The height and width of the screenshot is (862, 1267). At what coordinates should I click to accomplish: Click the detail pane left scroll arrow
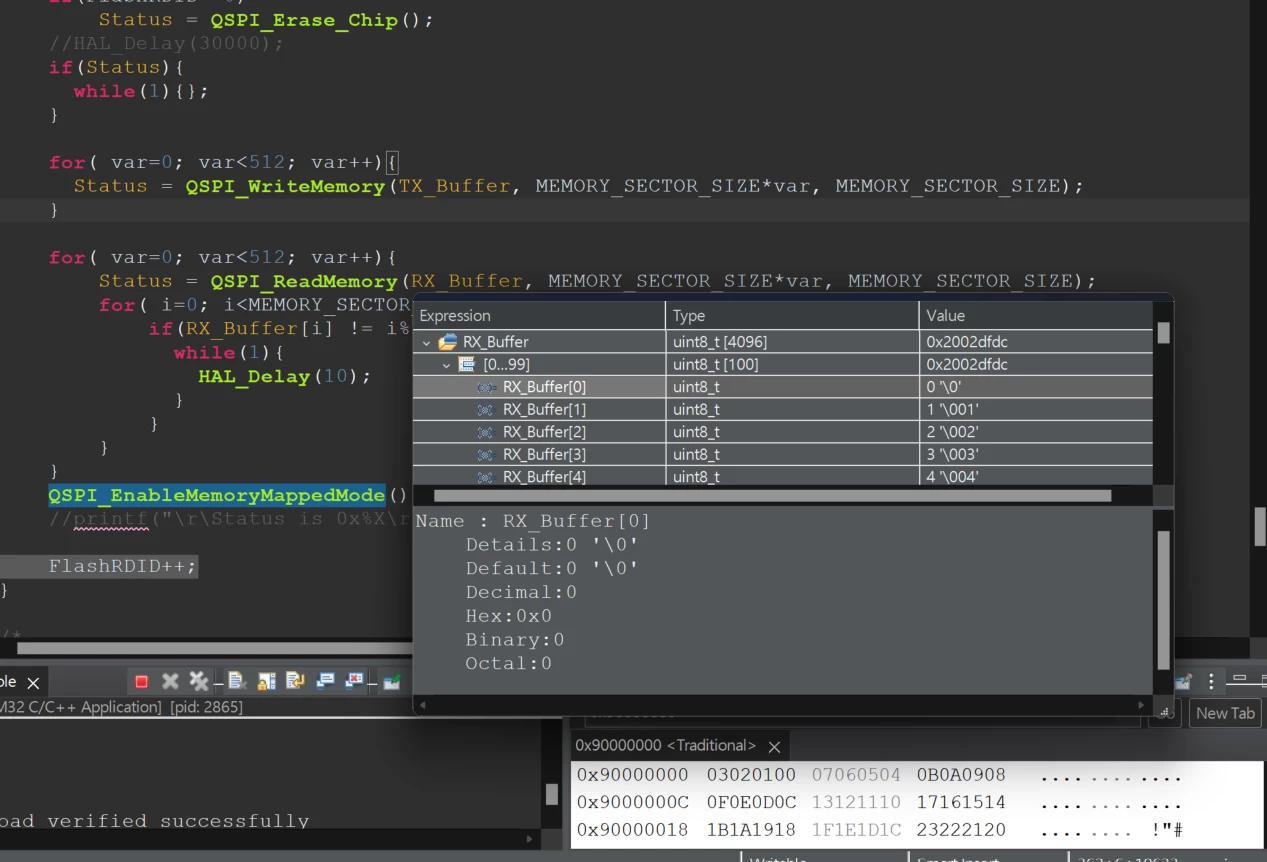(423, 705)
